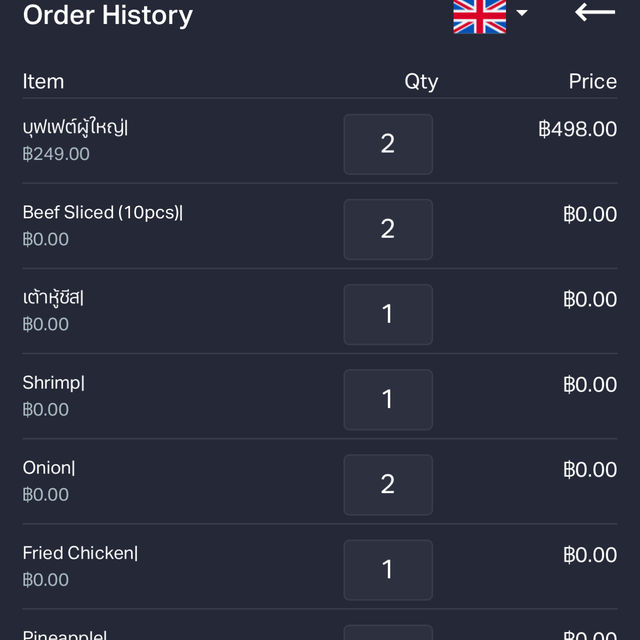Open the Beef Sliced (10pcs) item
The image size is (640, 640).
(x=103, y=213)
